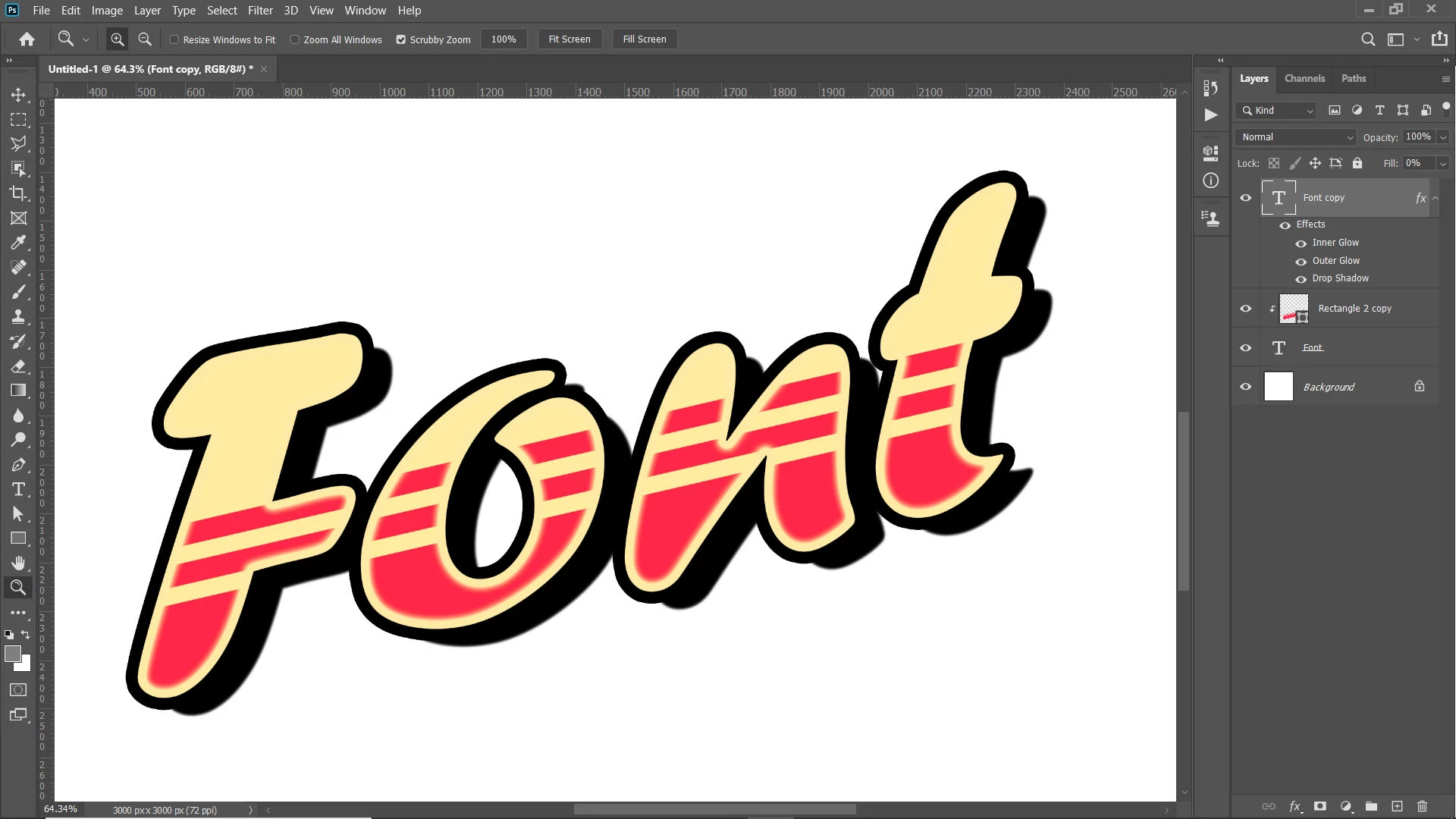Viewport: 1456px width, 819px height.
Task: Open the blend mode Normal dropdown
Action: [1296, 137]
